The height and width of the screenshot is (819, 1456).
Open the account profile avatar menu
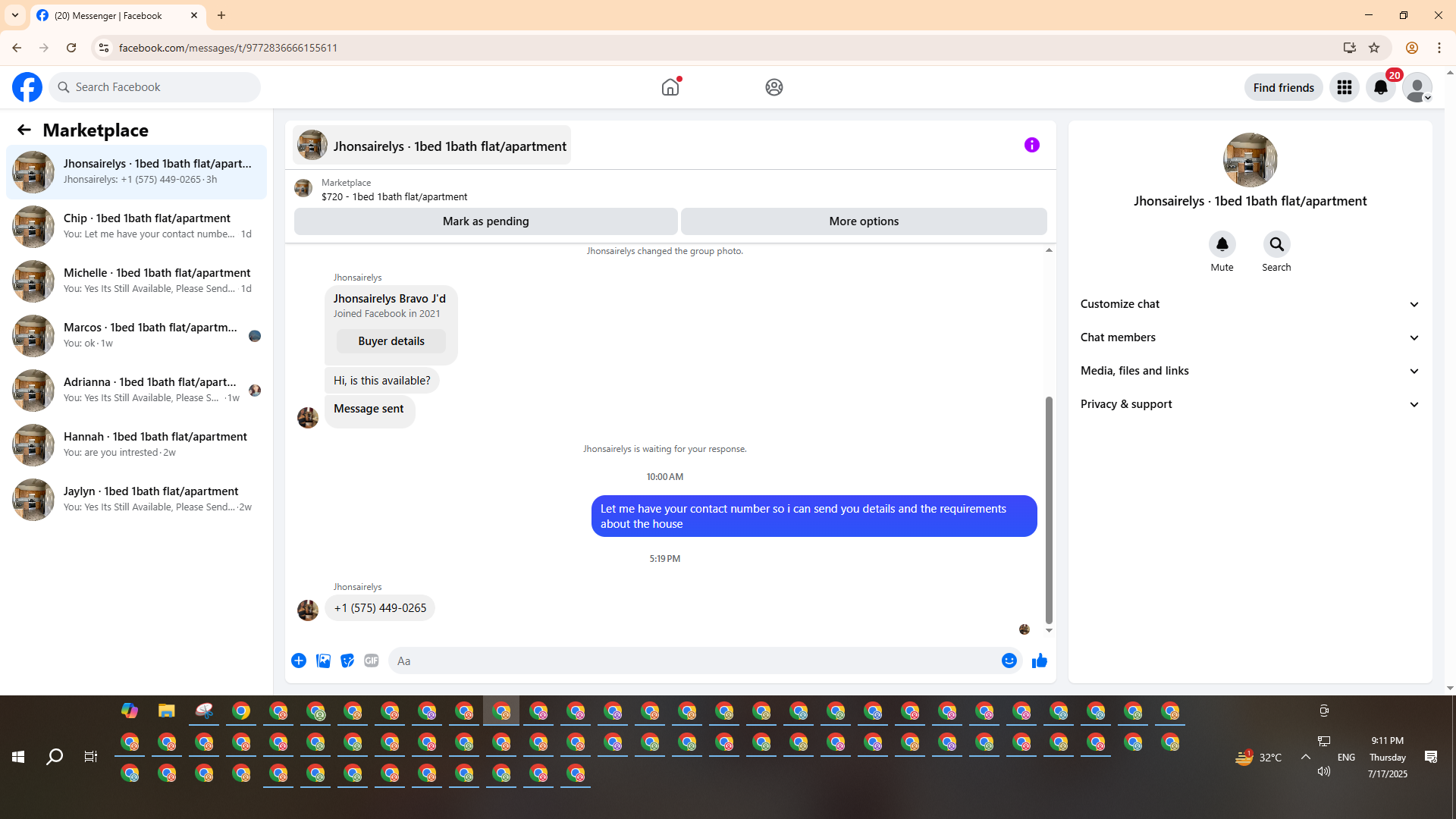click(x=1417, y=87)
